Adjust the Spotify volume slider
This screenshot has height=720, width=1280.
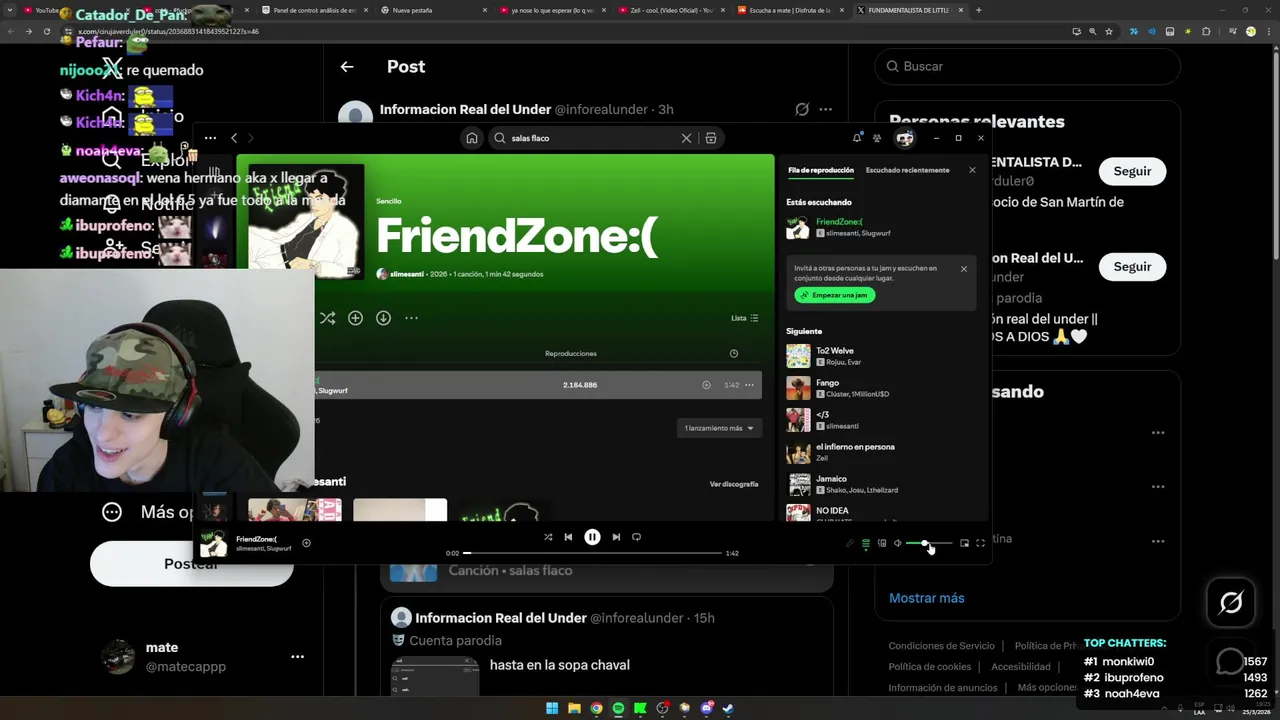coord(928,543)
